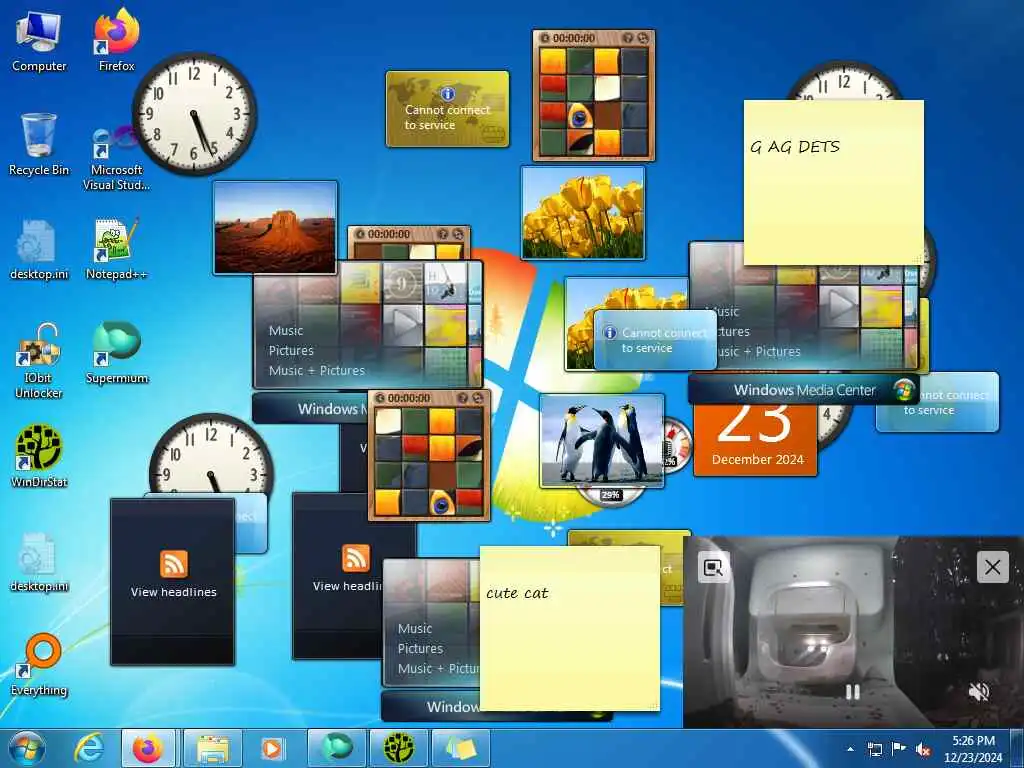The height and width of the screenshot is (768, 1024).
Task: Click the info icon on the blue weather gadget
Action: click(611, 332)
